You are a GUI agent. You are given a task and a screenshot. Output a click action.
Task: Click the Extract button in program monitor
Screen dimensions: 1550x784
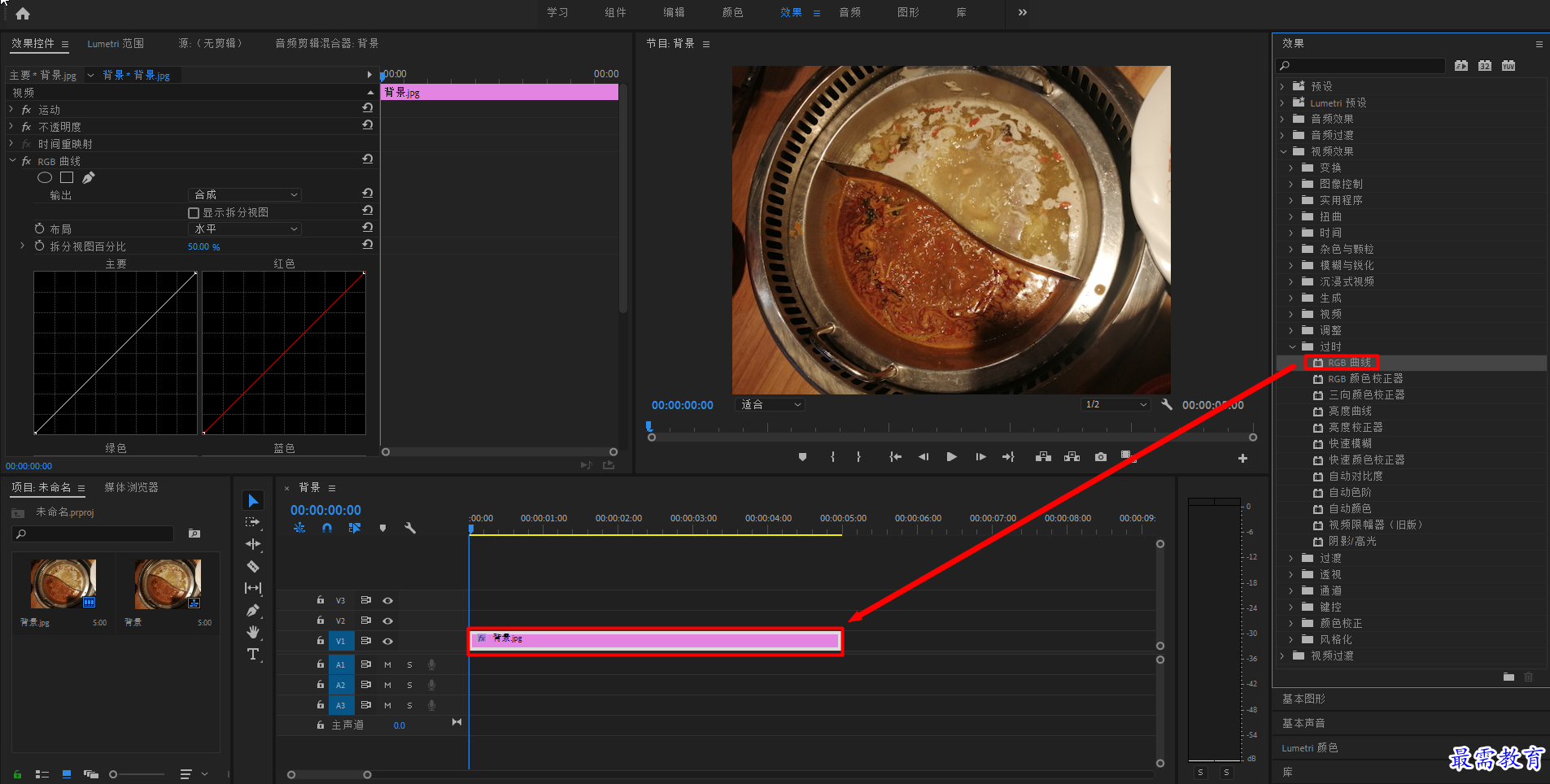[x=1072, y=457]
